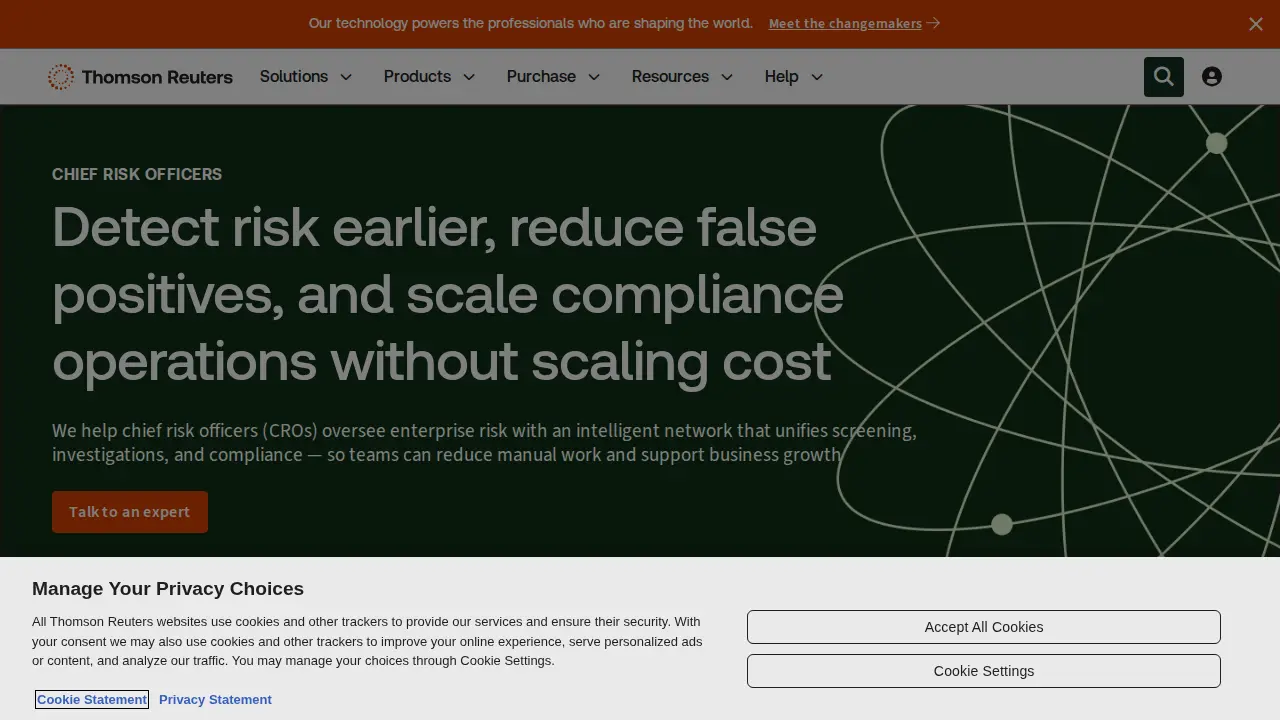Follow the Meet the changemakers link

coord(854,23)
